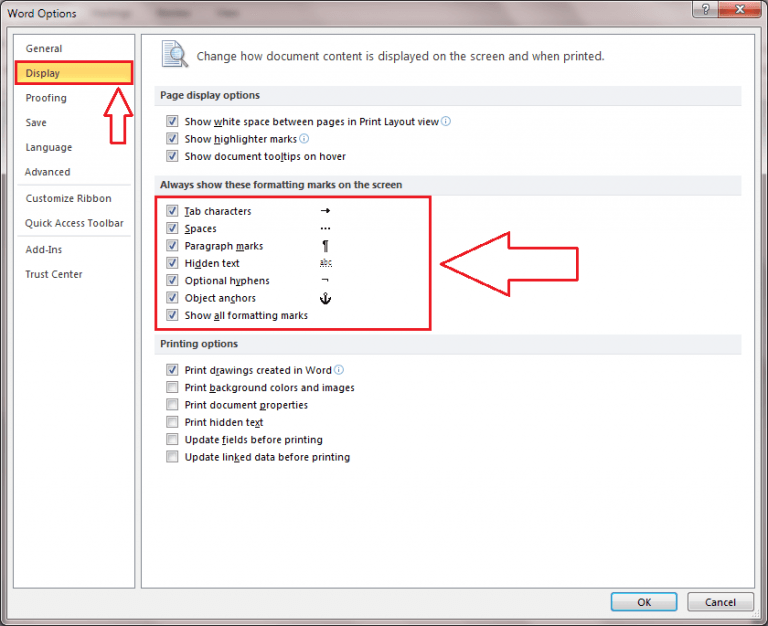Open Customize Ribbon settings
768x626 pixels.
(74, 198)
